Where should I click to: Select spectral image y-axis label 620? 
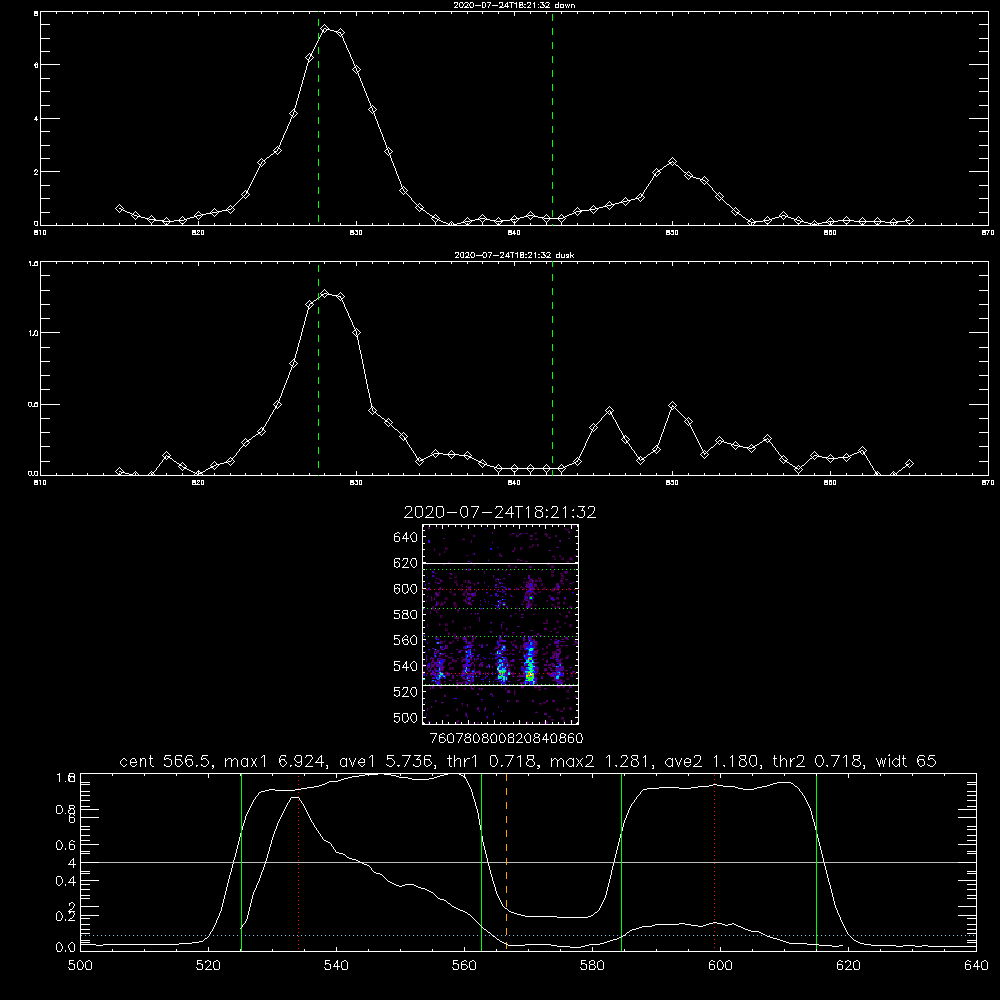point(406,563)
